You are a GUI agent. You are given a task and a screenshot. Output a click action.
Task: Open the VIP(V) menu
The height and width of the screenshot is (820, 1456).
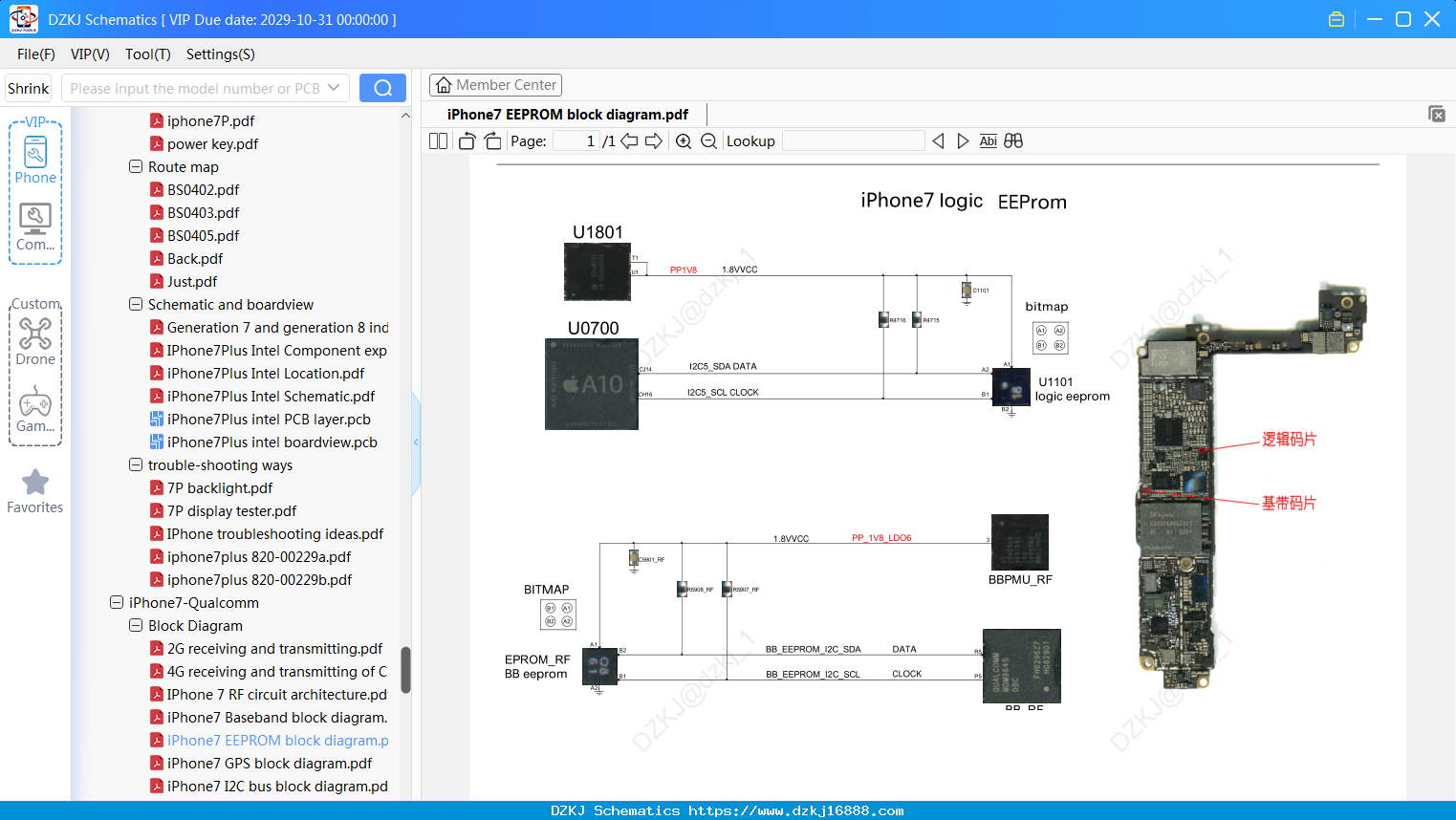(90, 54)
